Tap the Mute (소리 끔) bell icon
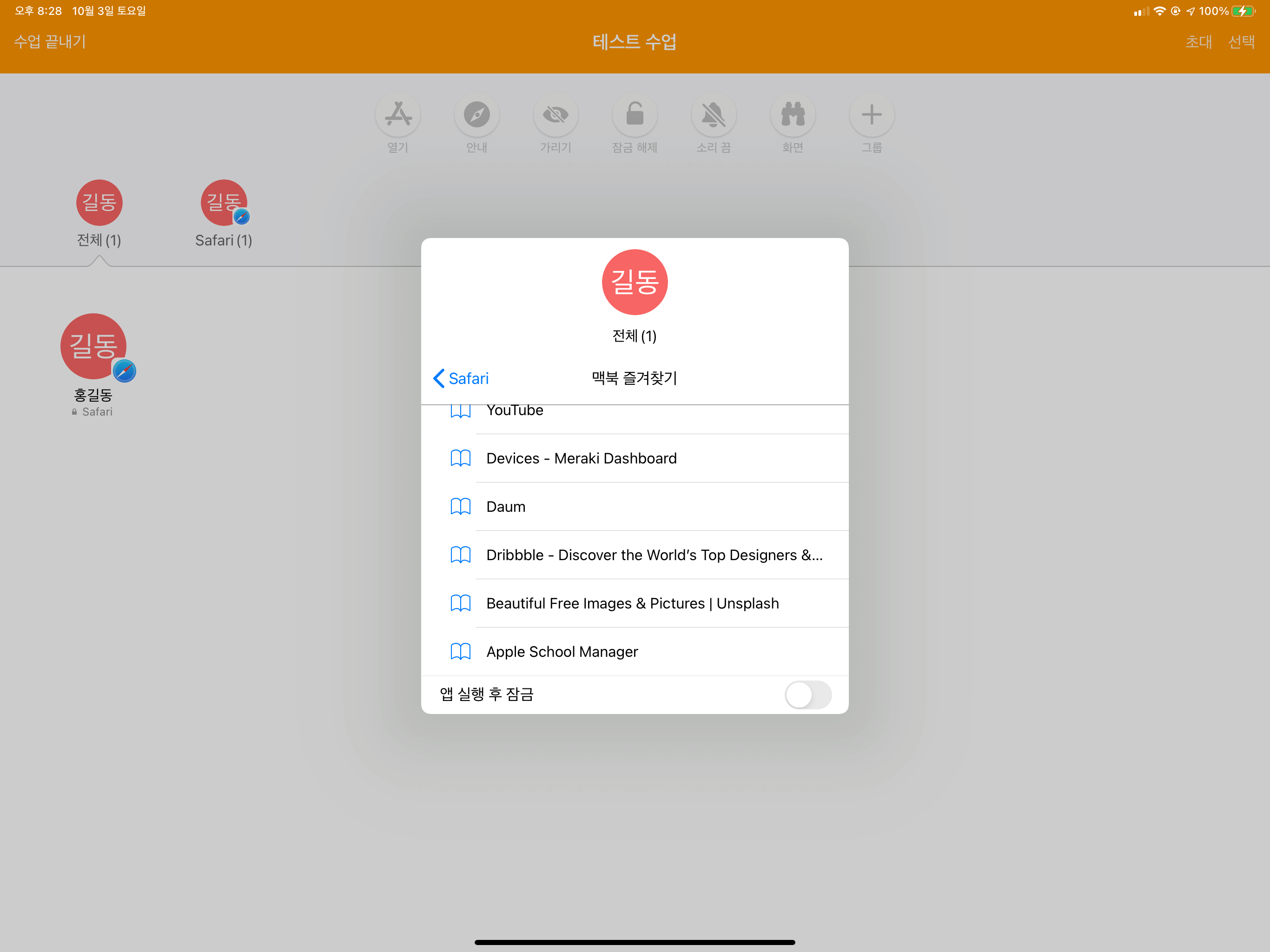 click(x=713, y=115)
